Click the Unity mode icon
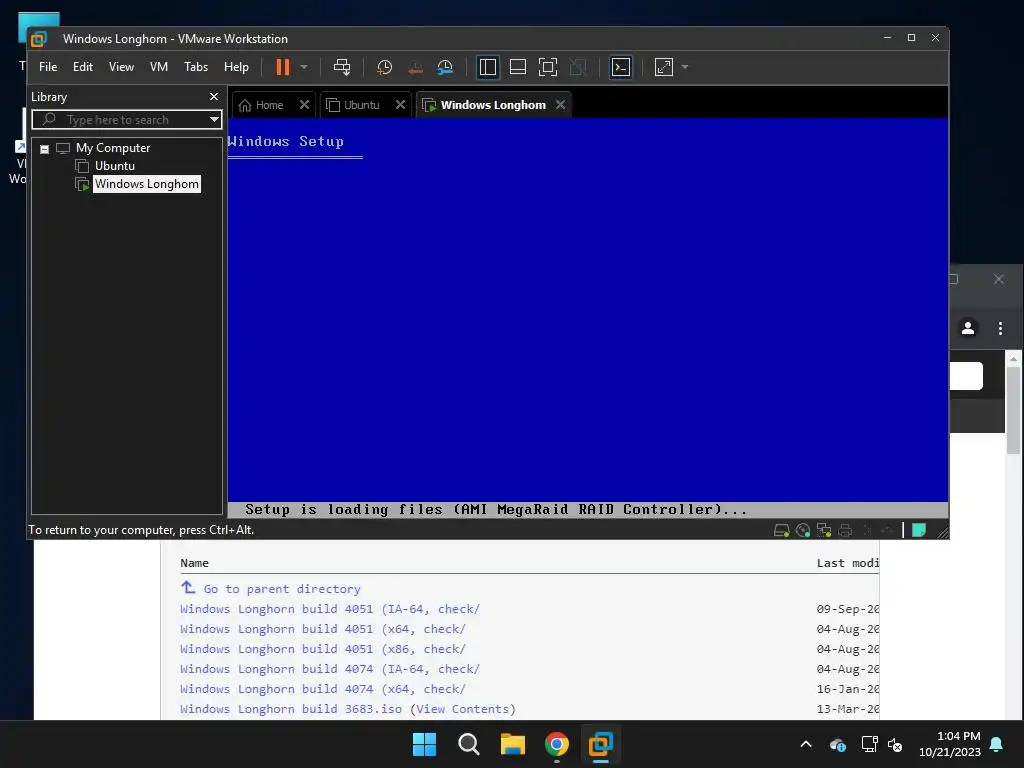This screenshot has width=1024, height=768. coord(577,67)
